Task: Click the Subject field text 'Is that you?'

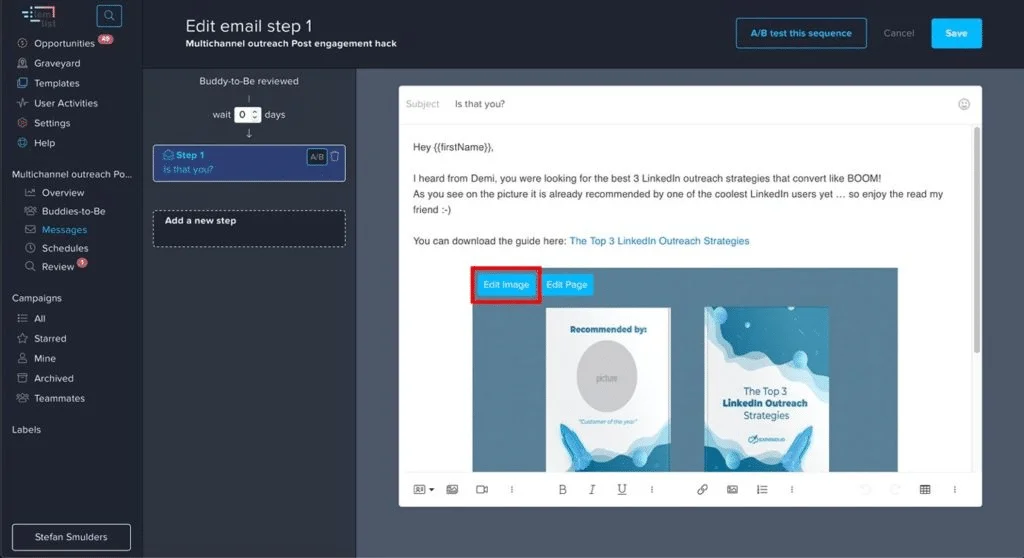Action: pyautogui.click(x=480, y=104)
